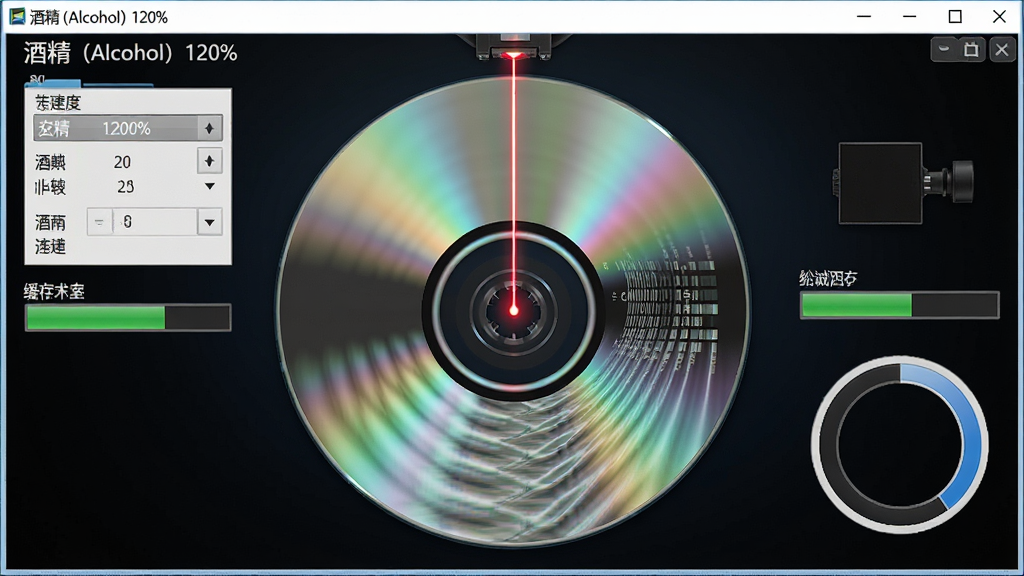Click the inner close X on the dark toolbar
The height and width of the screenshot is (576, 1024).
point(1002,50)
